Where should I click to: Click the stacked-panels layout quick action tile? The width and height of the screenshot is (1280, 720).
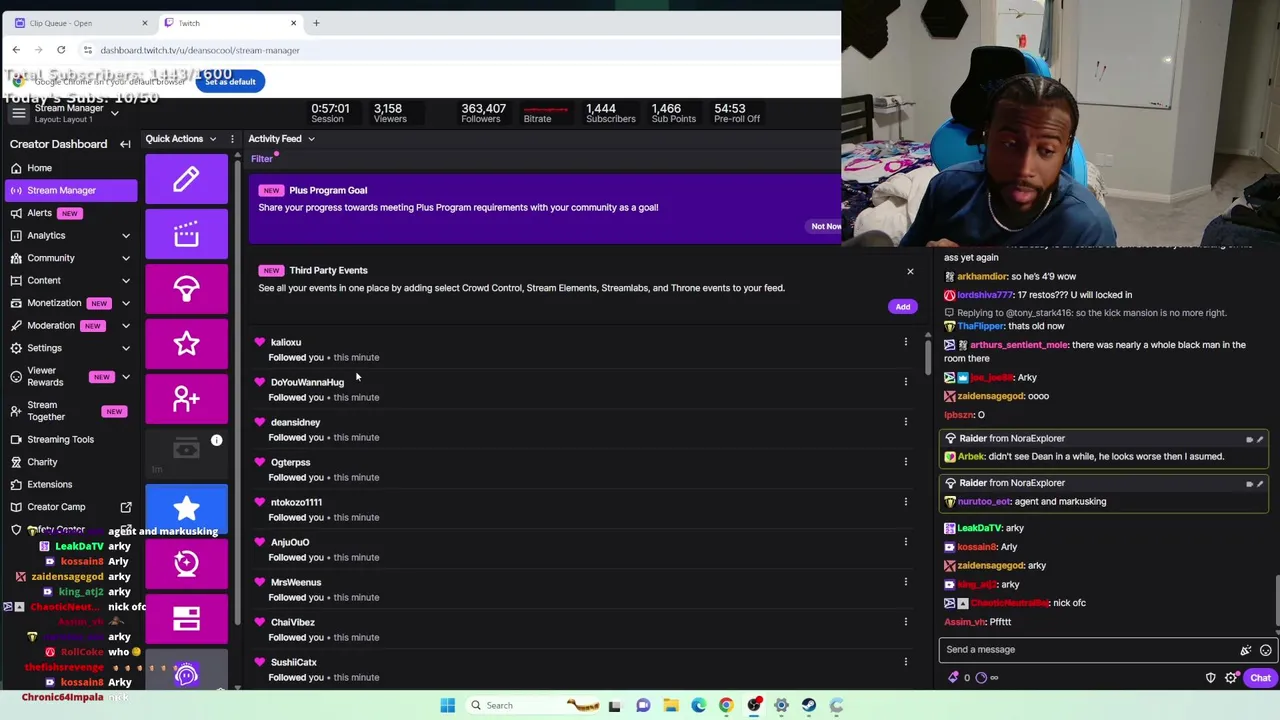pyautogui.click(x=186, y=619)
